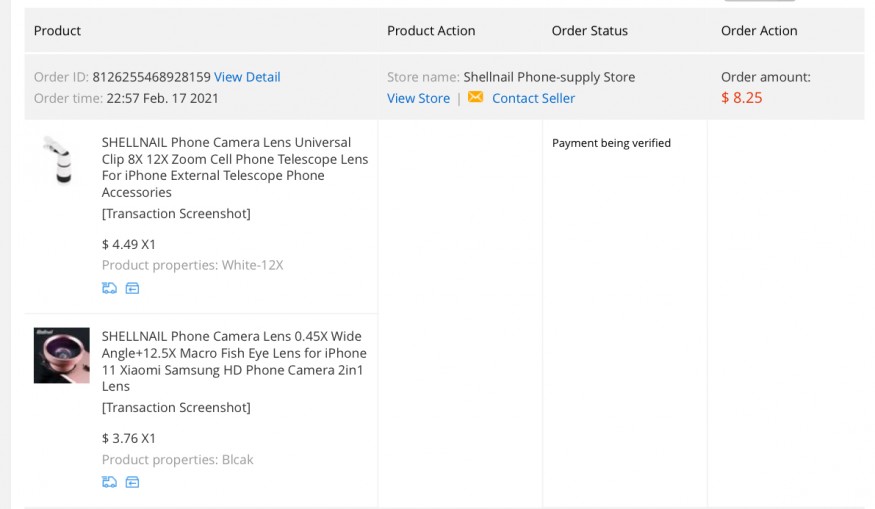
Task: Click the order ID number
Action: tap(151, 77)
